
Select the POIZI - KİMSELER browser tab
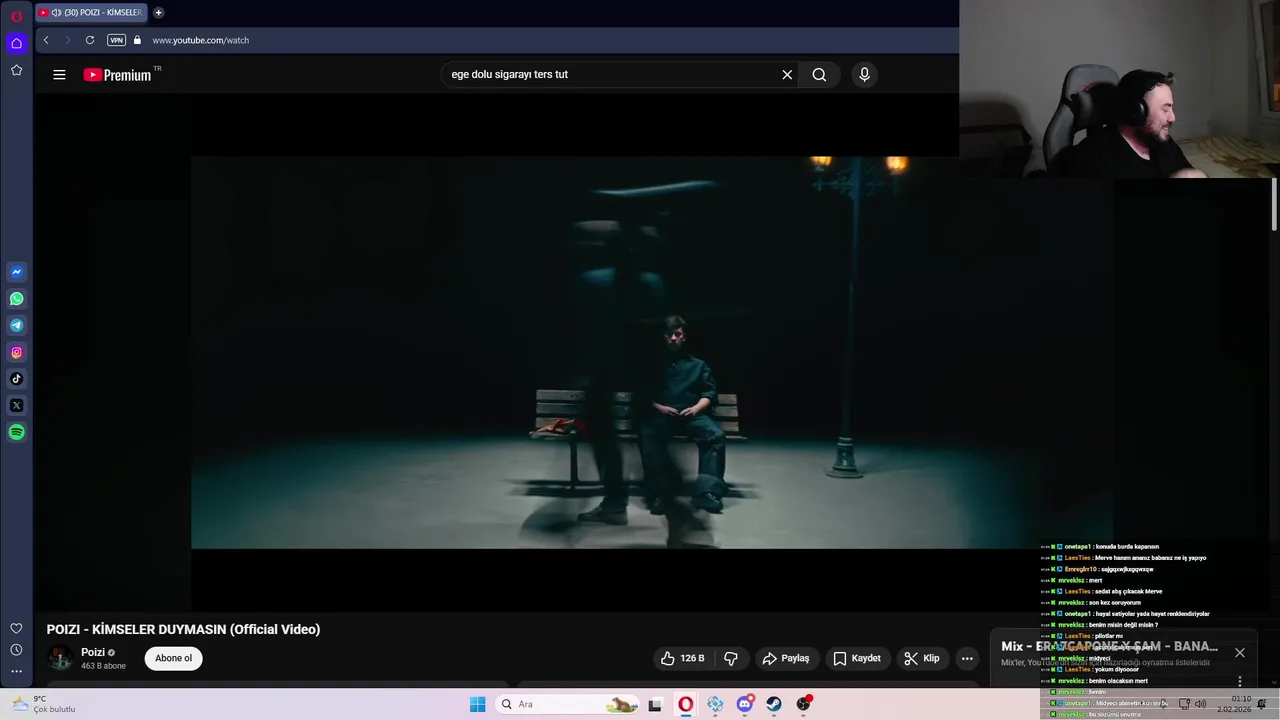tap(90, 12)
